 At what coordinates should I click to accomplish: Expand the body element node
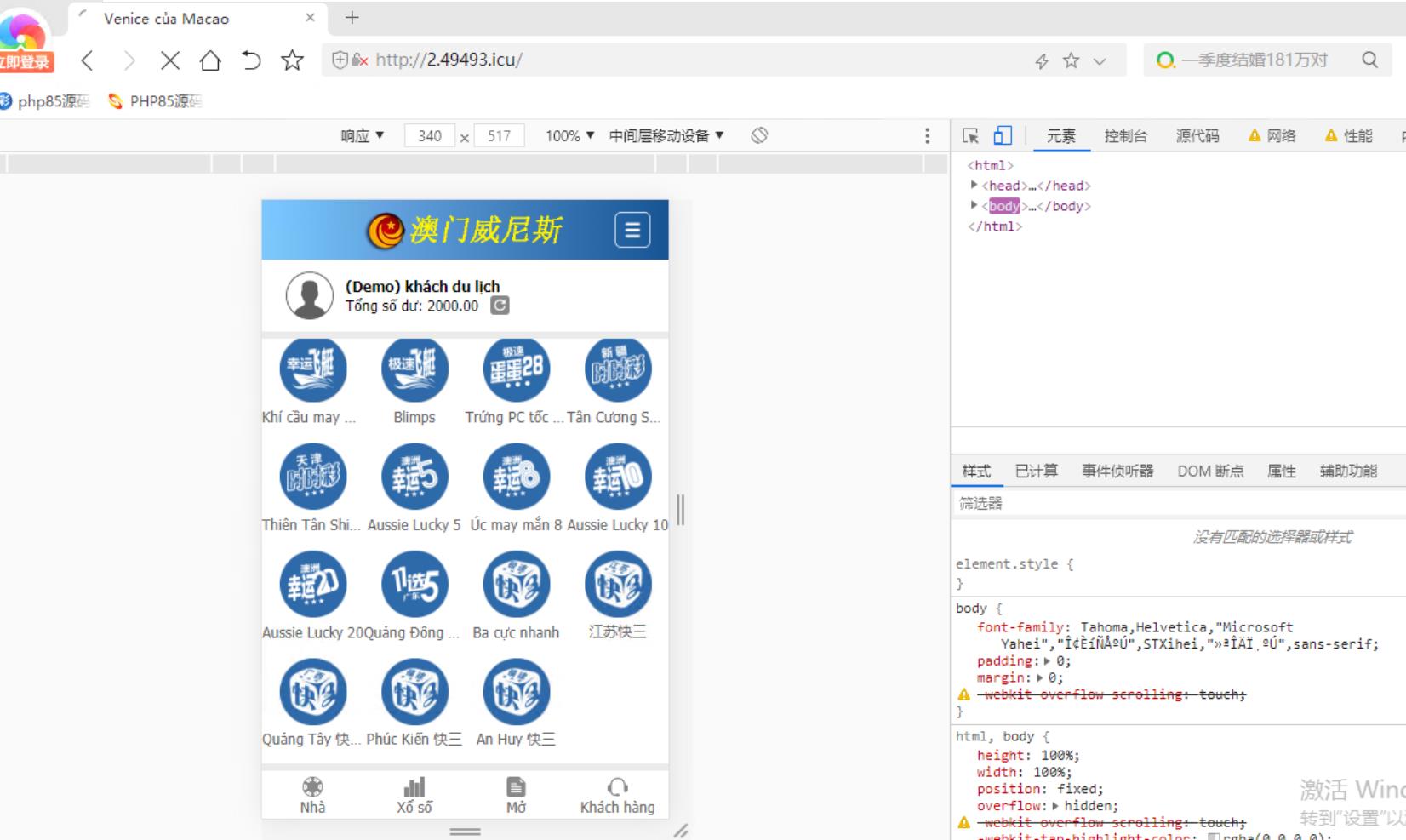click(974, 206)
